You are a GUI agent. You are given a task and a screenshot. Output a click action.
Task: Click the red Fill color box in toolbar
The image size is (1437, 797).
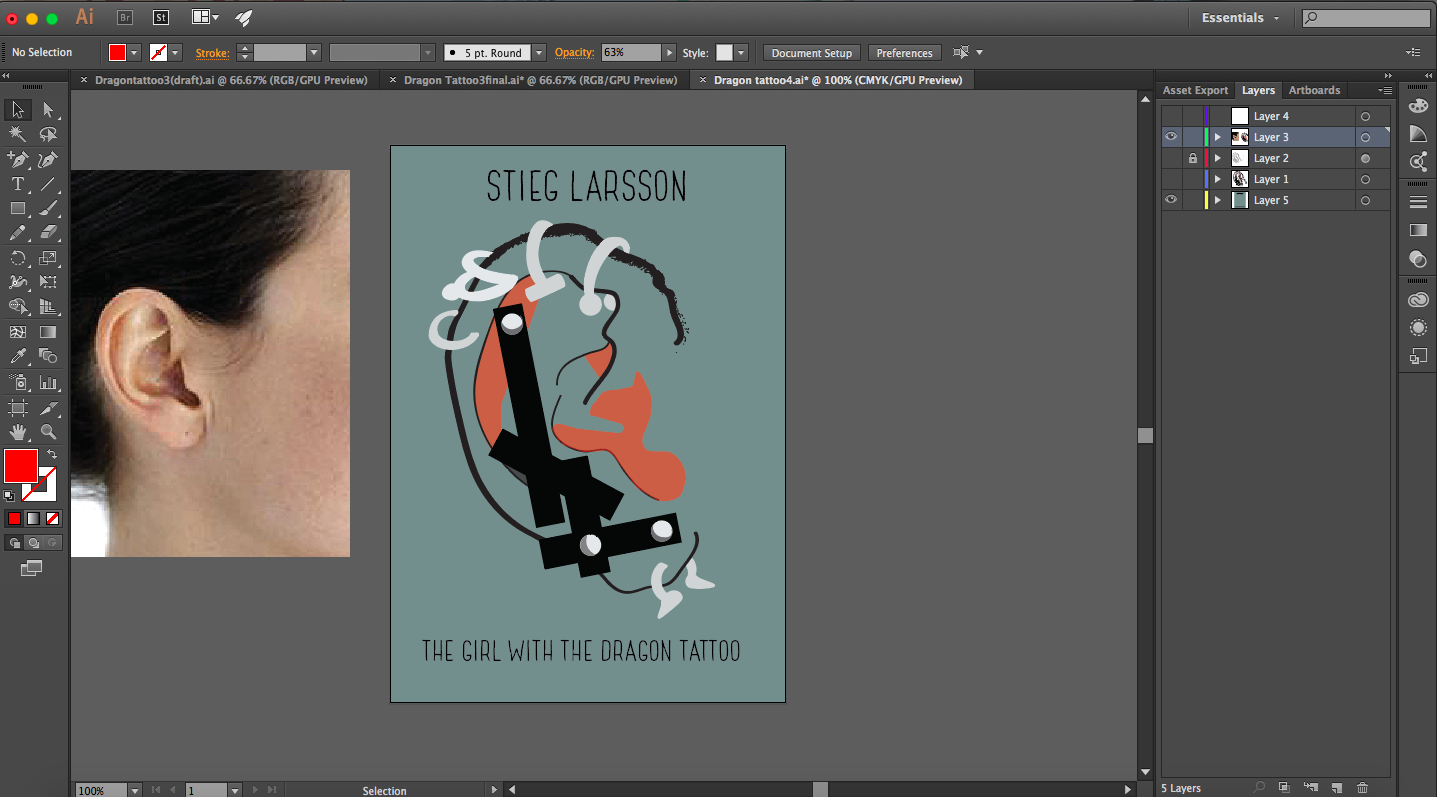(21, 466)
